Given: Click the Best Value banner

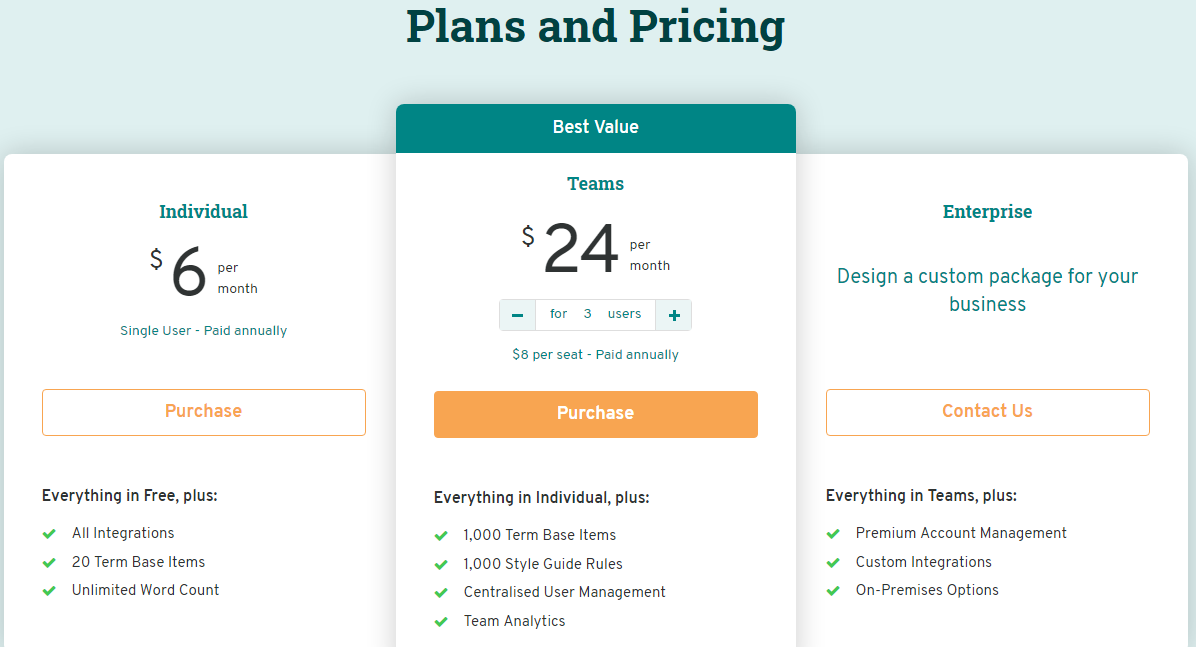Looking at the screenshot, I should [595, 127].
